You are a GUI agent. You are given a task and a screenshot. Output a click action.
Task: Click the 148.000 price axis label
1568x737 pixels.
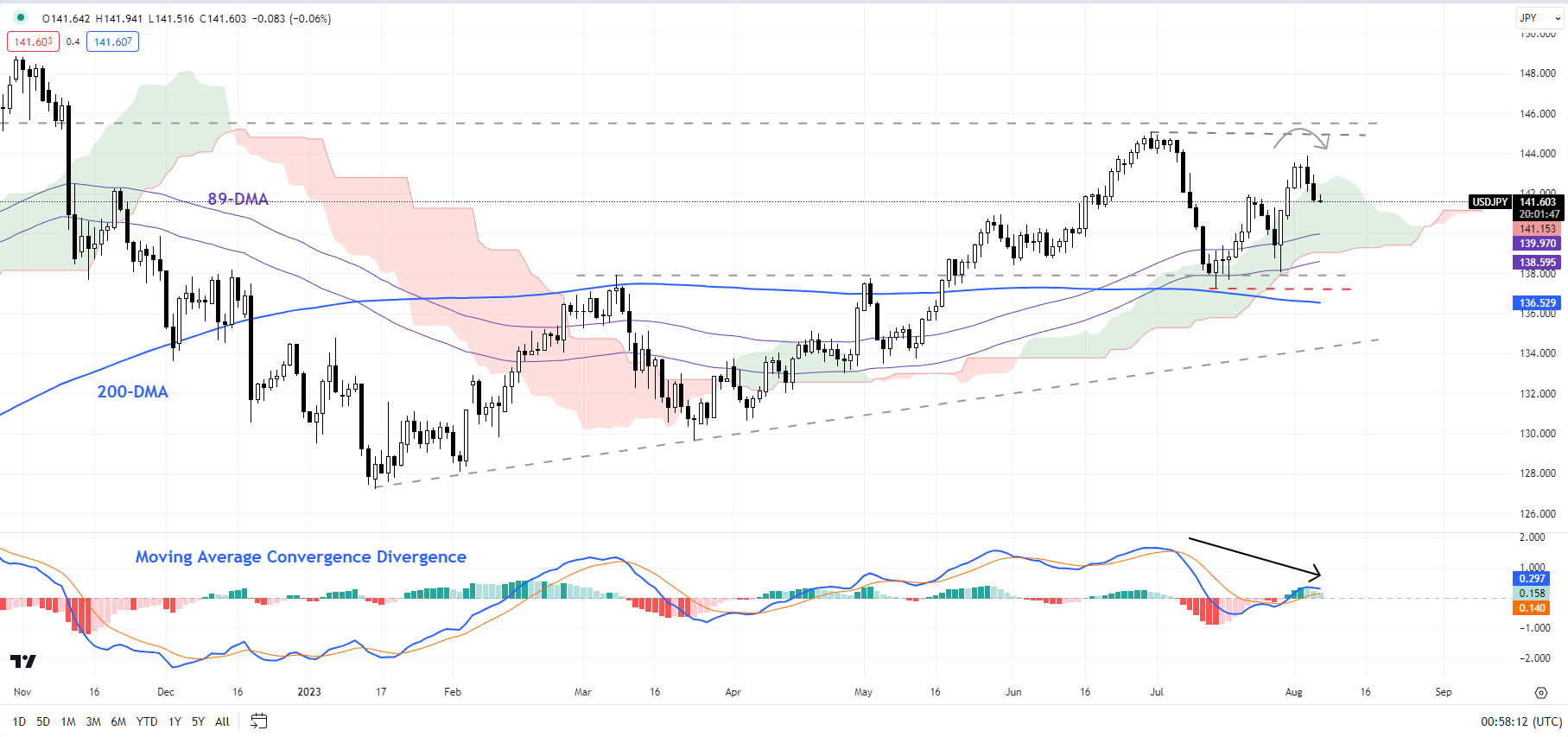tap(1538, 73)
